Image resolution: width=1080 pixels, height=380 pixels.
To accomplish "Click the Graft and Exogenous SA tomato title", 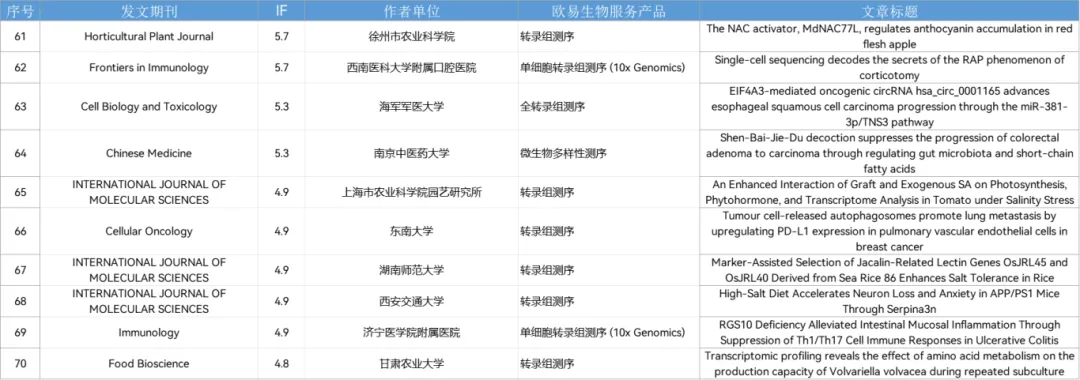I will 890,192.
